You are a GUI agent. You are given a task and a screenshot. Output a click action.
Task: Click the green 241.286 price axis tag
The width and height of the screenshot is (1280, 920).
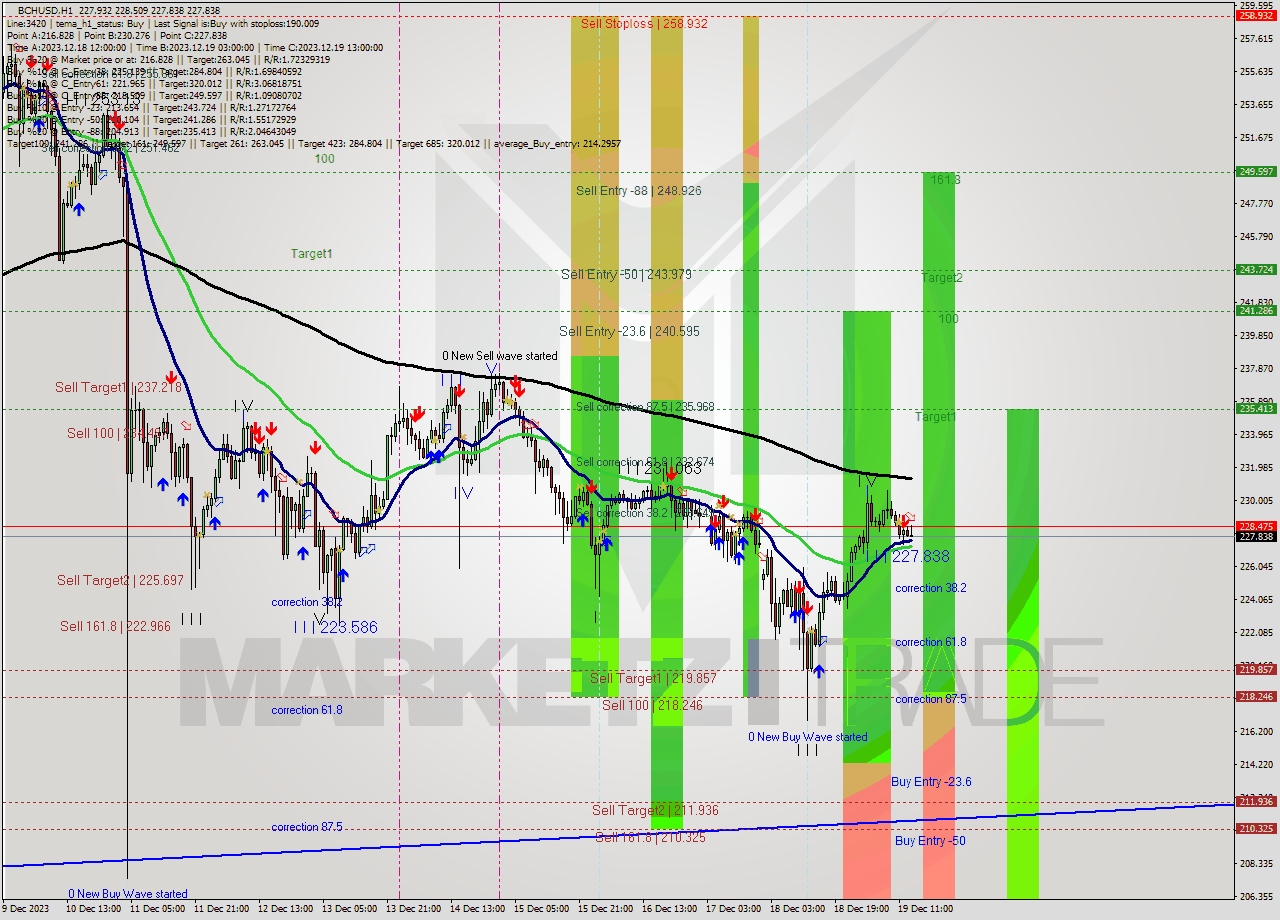[1256, 310]
